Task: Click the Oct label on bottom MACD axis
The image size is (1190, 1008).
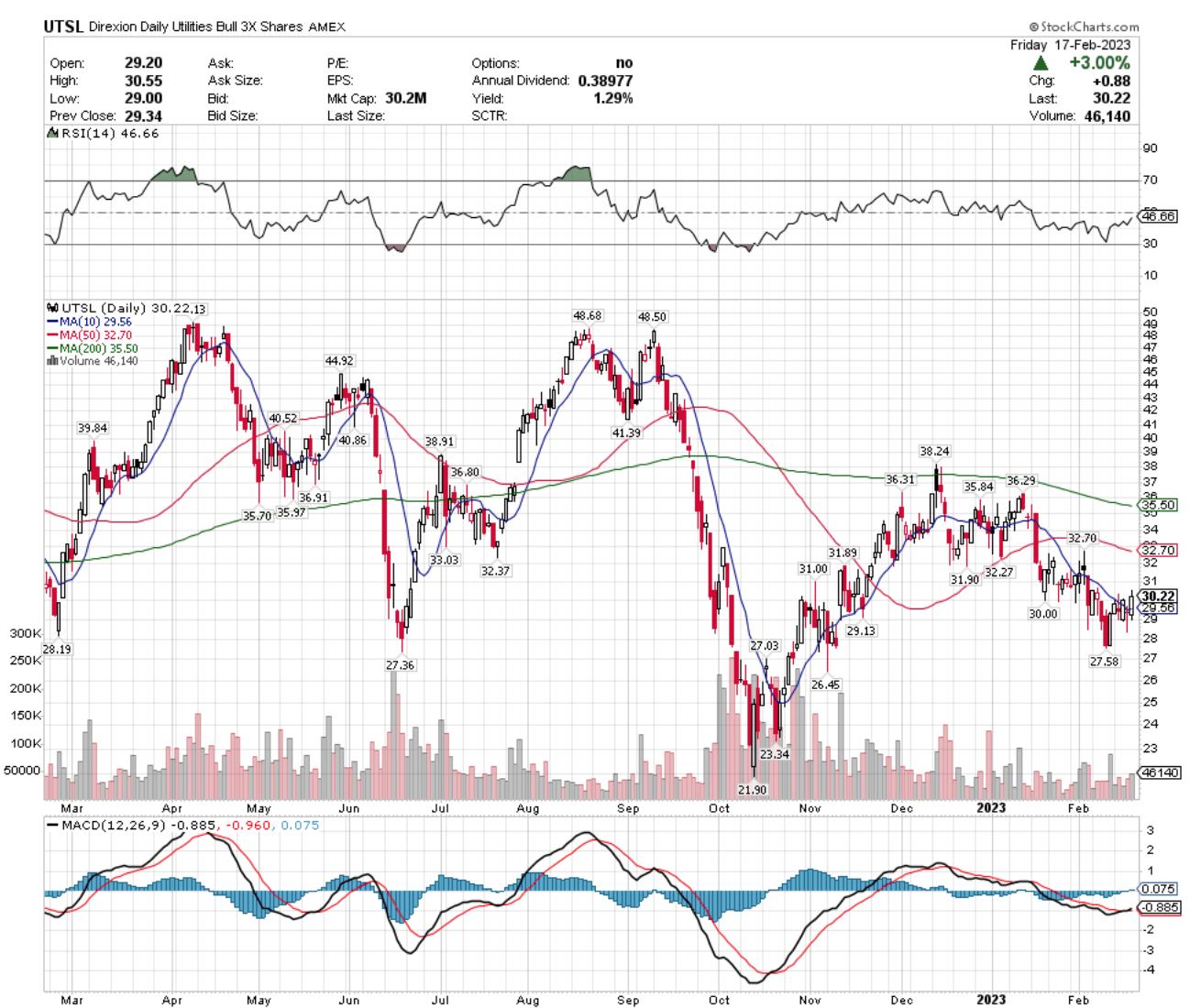Action: point(719,1000)
